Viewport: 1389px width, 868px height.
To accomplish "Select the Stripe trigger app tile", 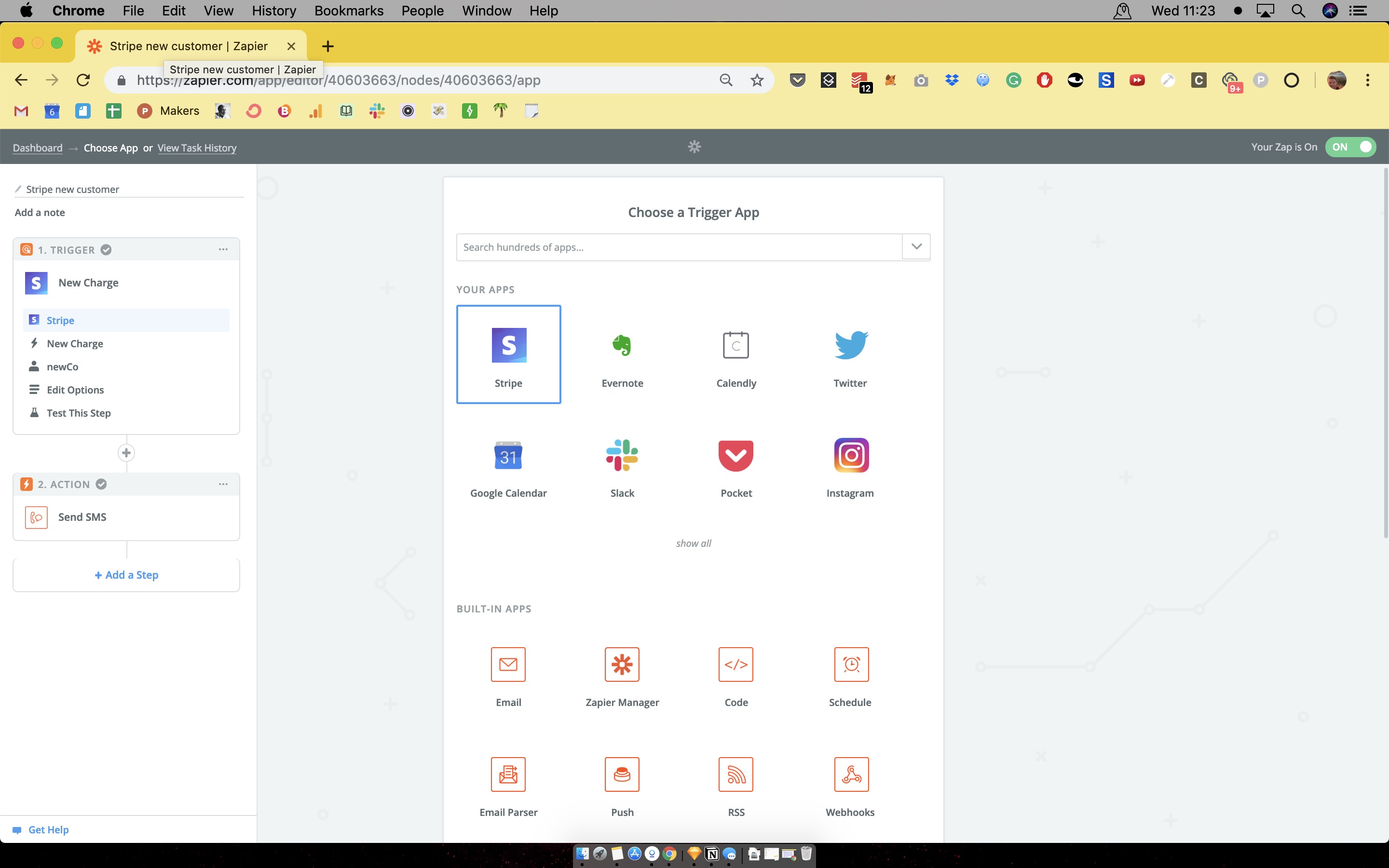I will pos(508,354).
